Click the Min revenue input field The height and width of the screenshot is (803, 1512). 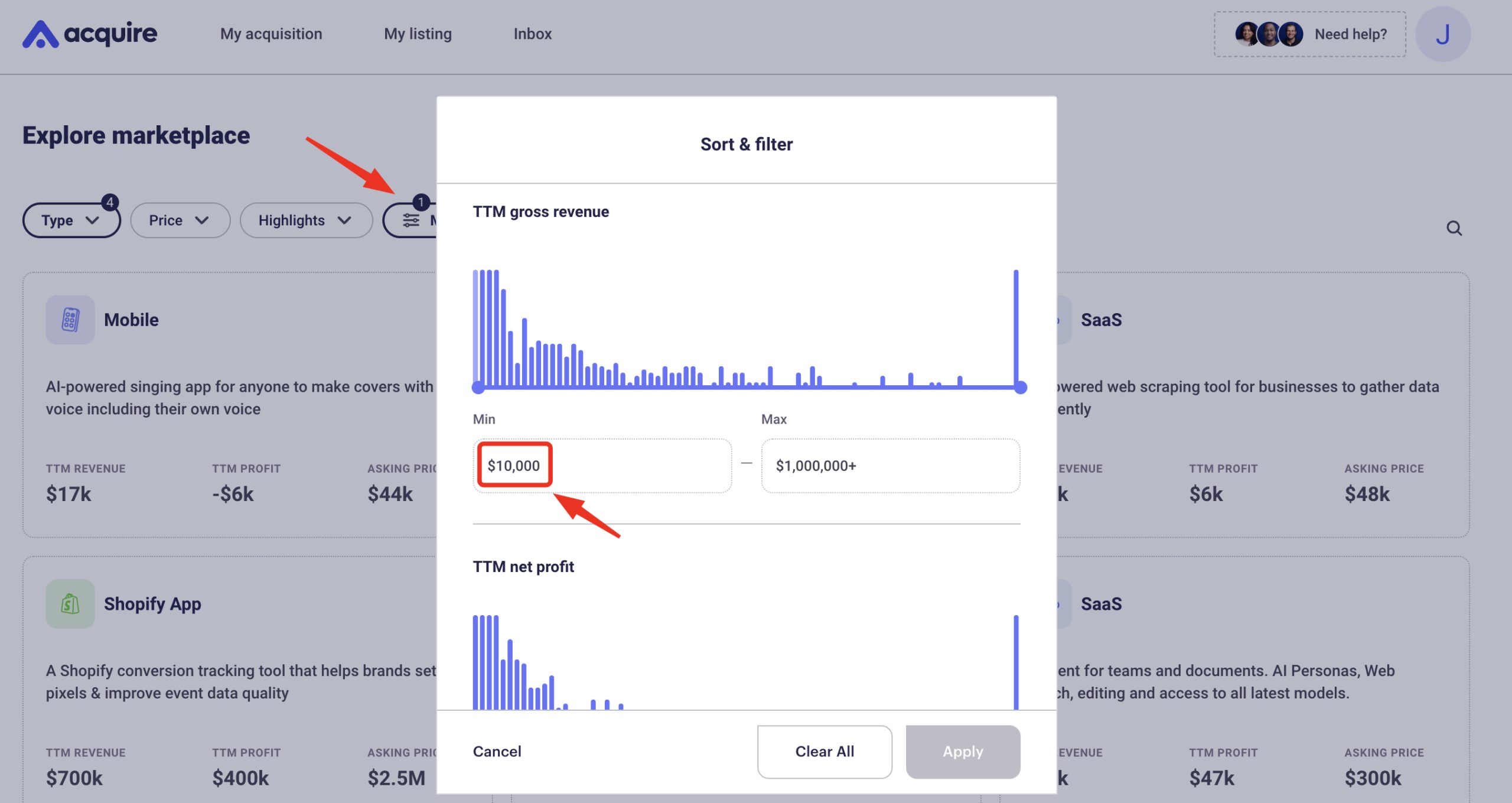(601, 466)
